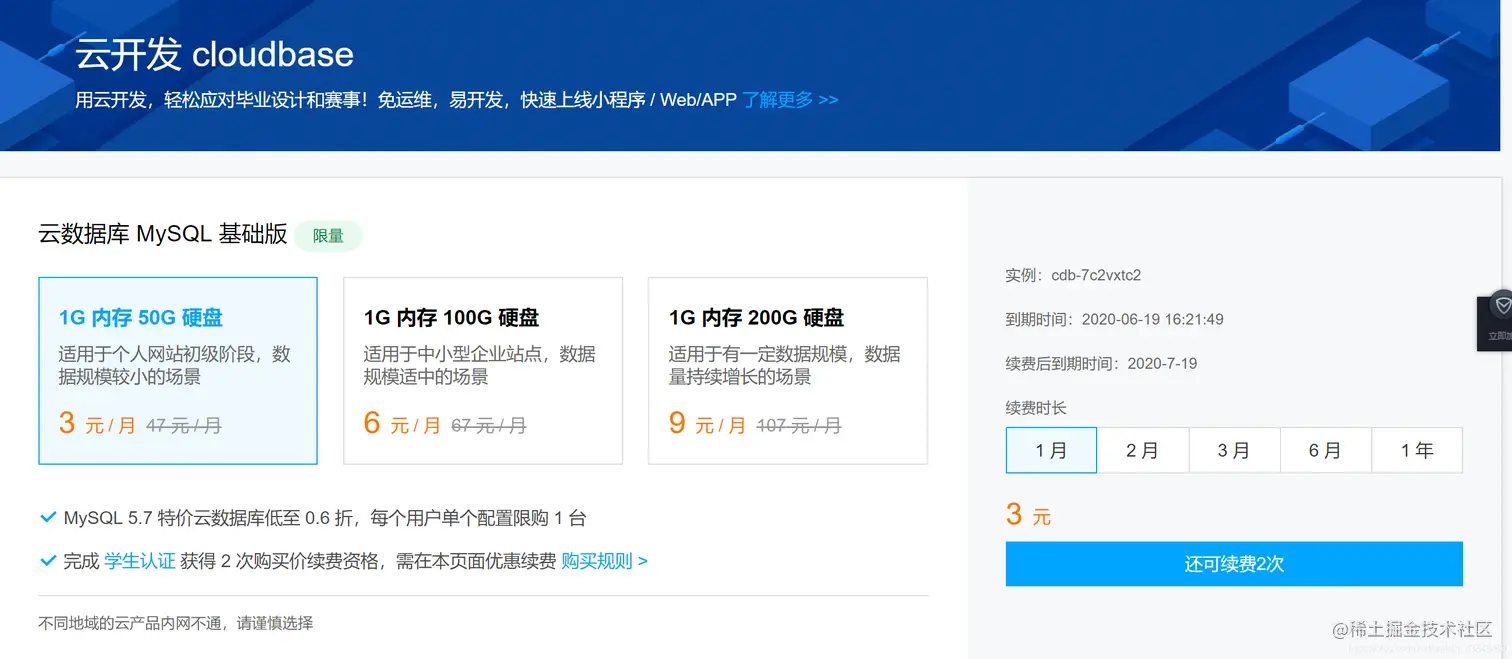Screen dimensions: 1512x659
Task: Select the 1G 内存 200G 硬盘 plan card
Action: click(x=787, y=370)
